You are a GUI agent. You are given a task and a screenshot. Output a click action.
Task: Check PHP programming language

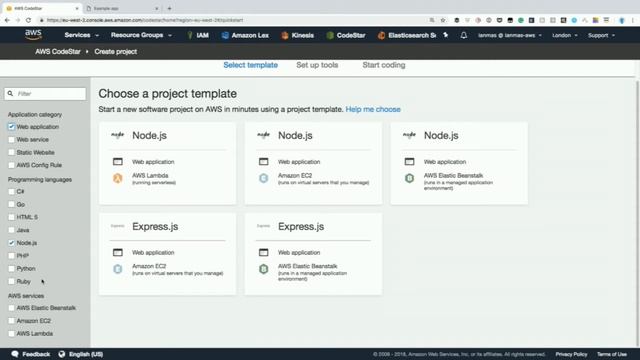click(11, 256)
